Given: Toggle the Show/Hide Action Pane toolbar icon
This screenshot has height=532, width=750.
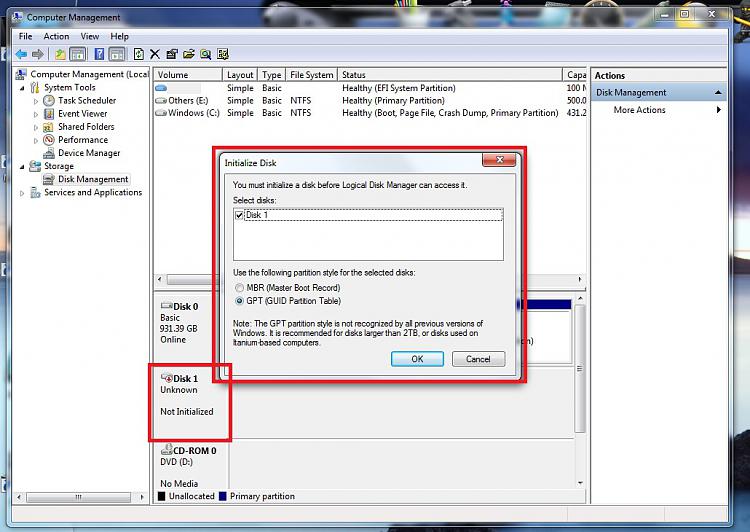Looking at the screenshot, I should point(117,54).
